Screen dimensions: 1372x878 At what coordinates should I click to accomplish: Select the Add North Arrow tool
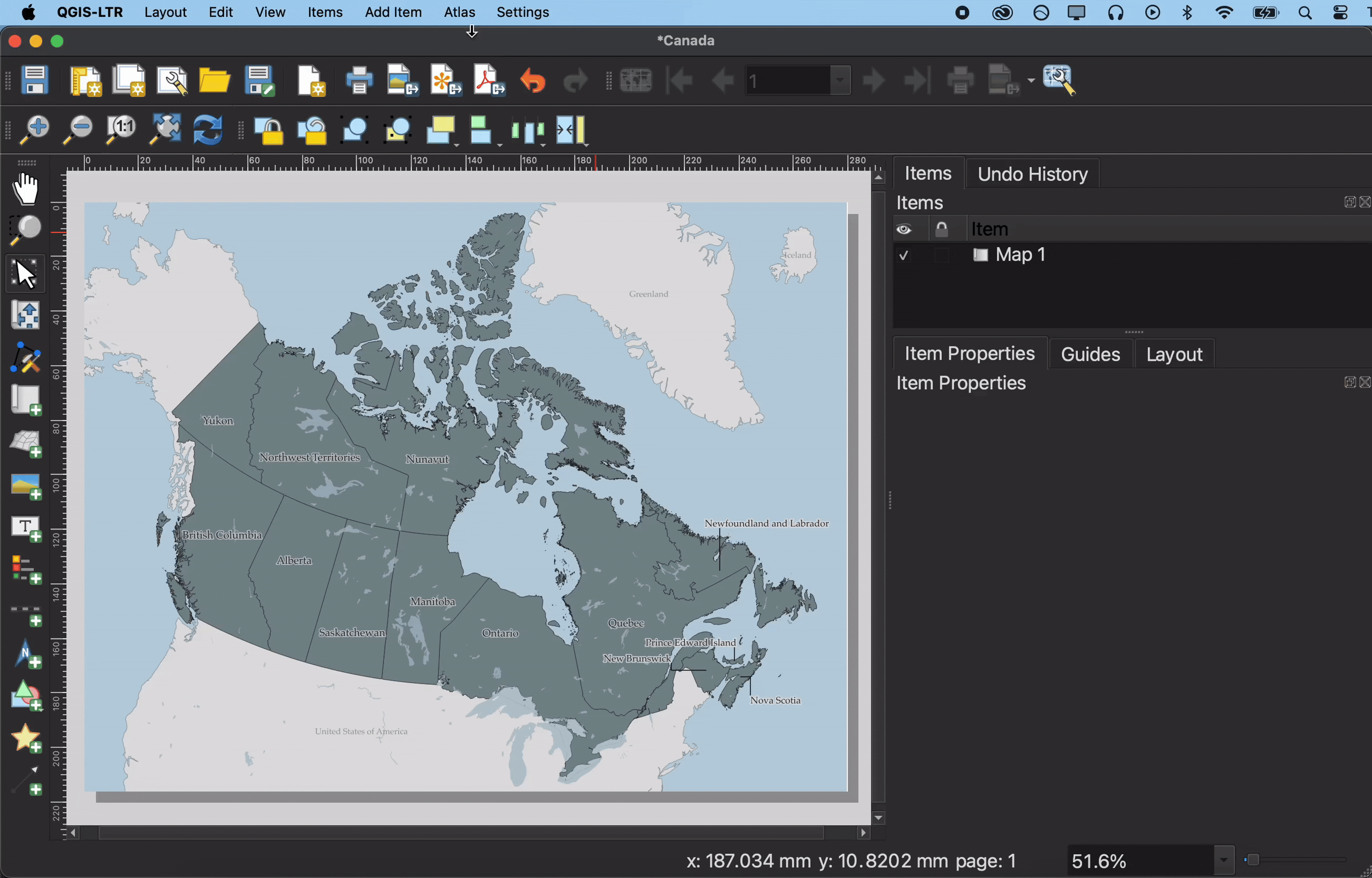point(26,654)
